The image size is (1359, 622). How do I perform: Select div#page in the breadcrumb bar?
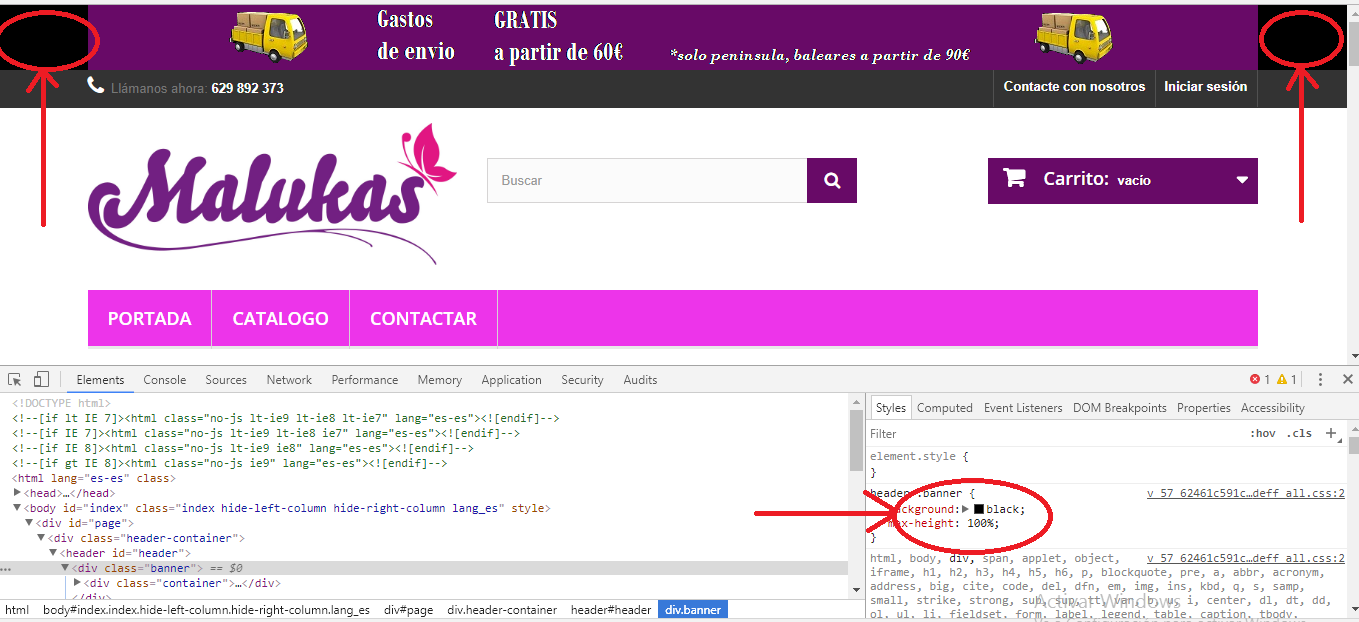point(408,610)
